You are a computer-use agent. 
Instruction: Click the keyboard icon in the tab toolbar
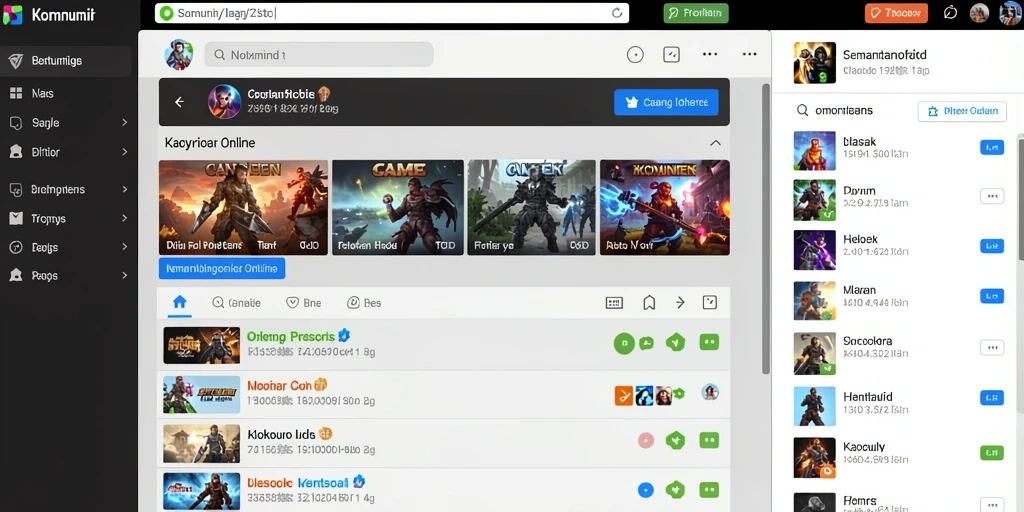coord(614,302)
